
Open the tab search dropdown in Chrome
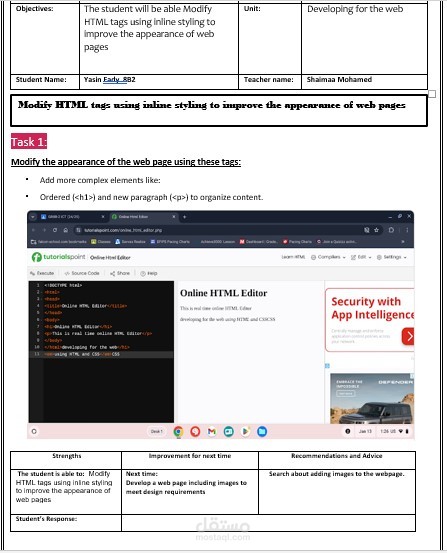[32, 217]
